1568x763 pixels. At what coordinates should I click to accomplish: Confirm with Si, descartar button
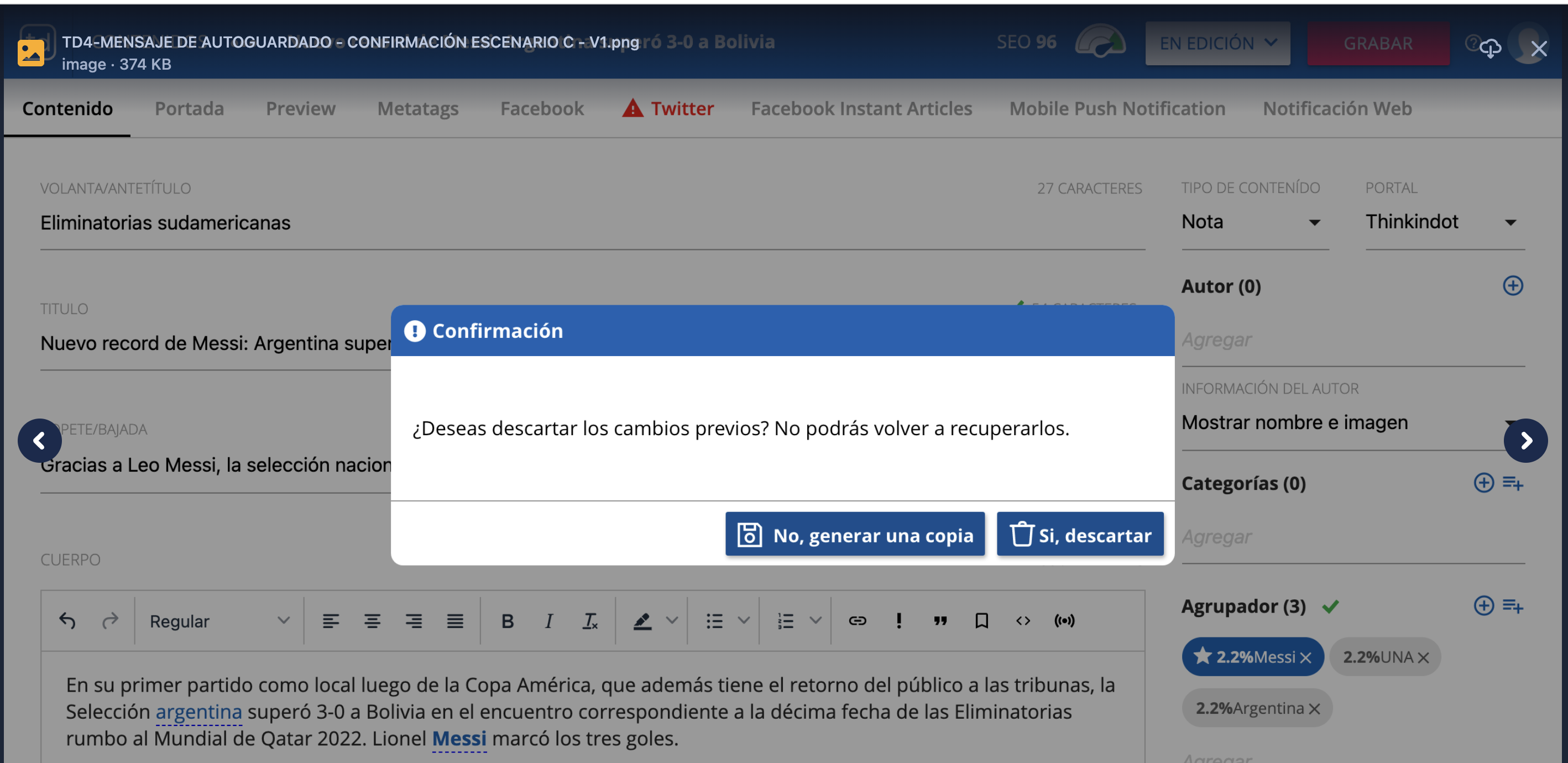pyautogui.click(x=1080, y=534)
